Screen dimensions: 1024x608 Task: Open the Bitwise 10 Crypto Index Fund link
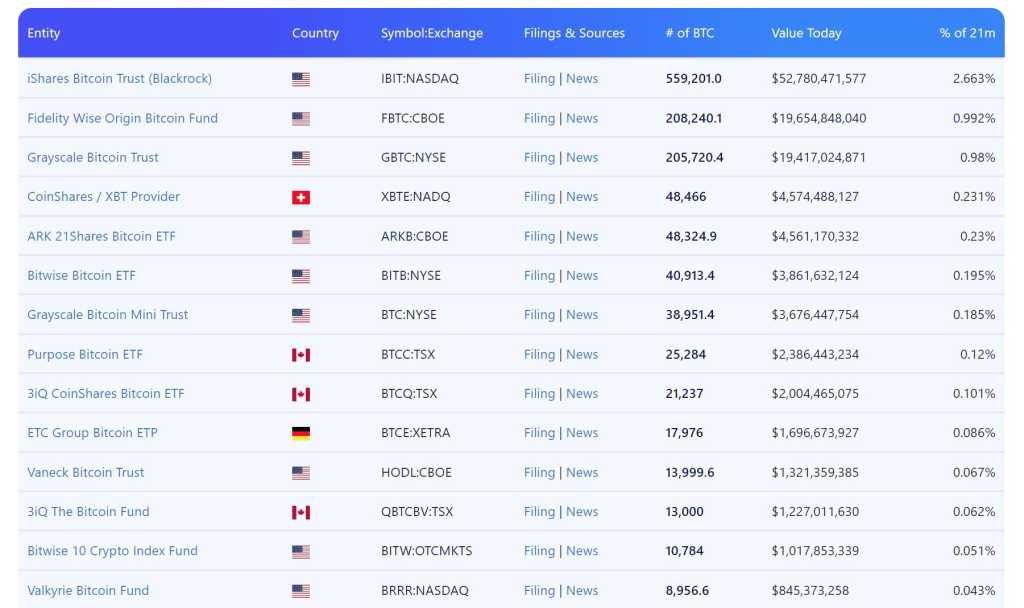coord(112,551)
